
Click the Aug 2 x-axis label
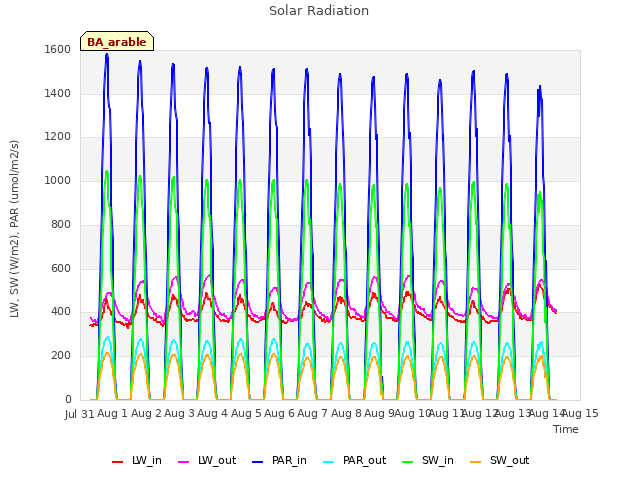coord(147,413)
